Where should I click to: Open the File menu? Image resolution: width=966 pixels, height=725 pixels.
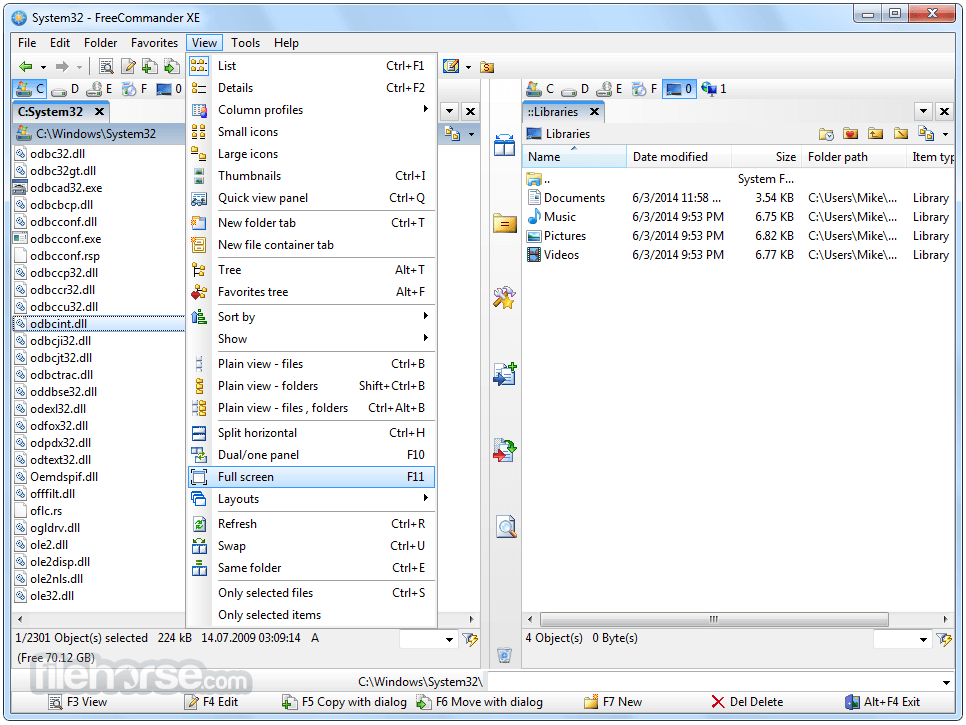27,43
